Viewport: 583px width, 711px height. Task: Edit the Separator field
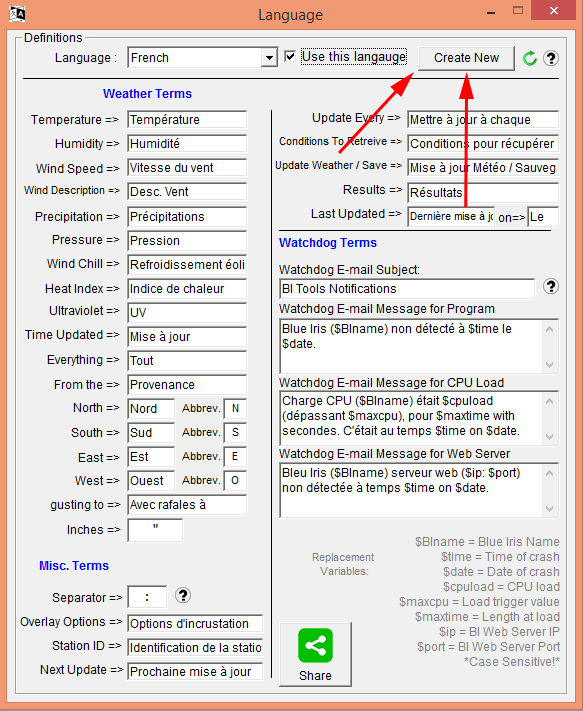coord(147,597)
